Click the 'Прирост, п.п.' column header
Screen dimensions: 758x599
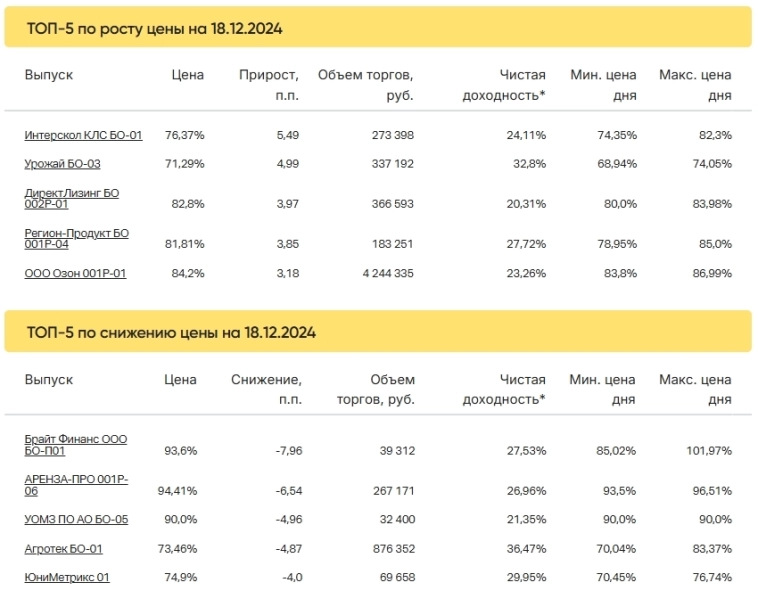(269, 85)
